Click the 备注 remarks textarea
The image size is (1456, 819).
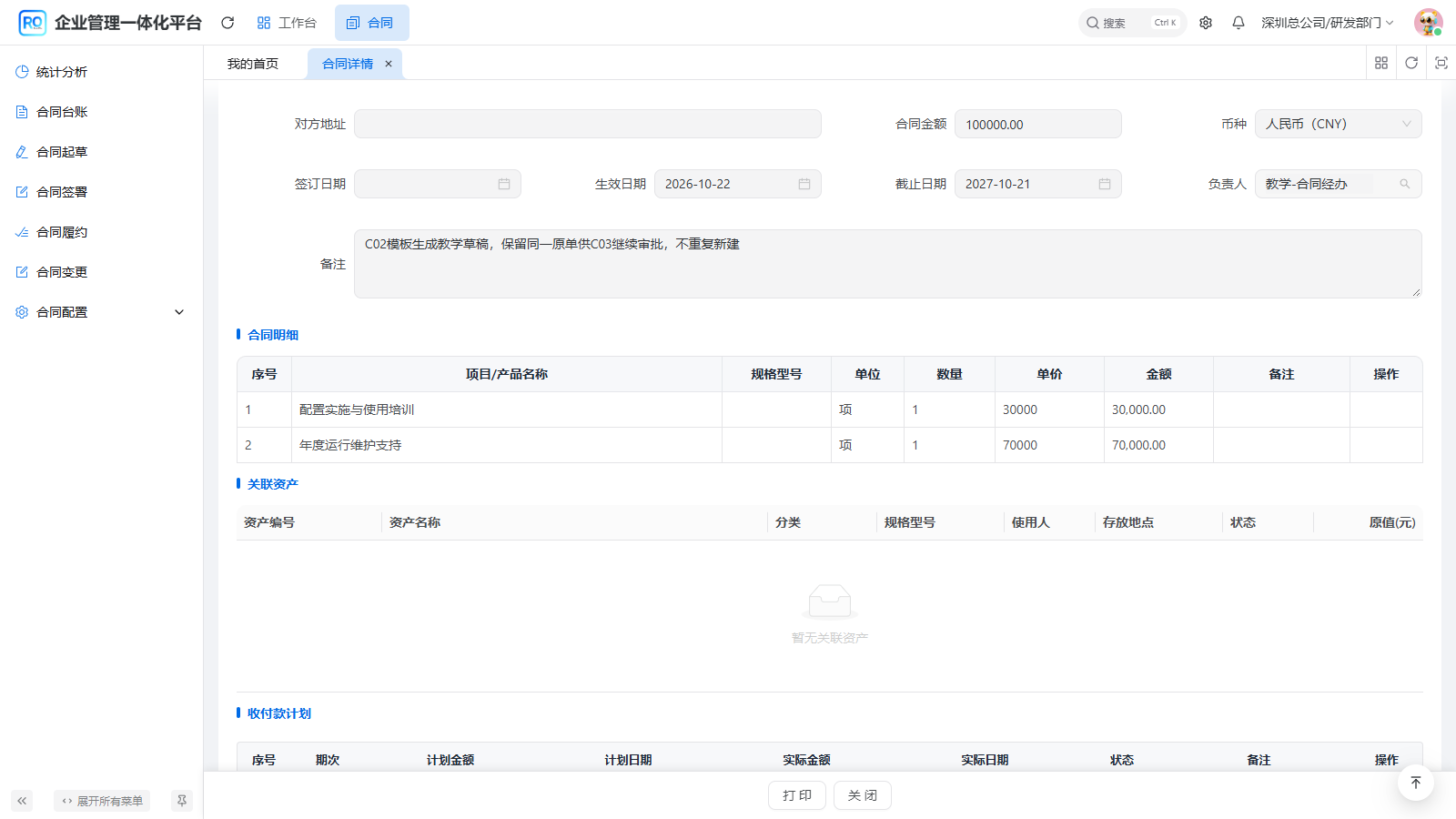tap(888, 264)
